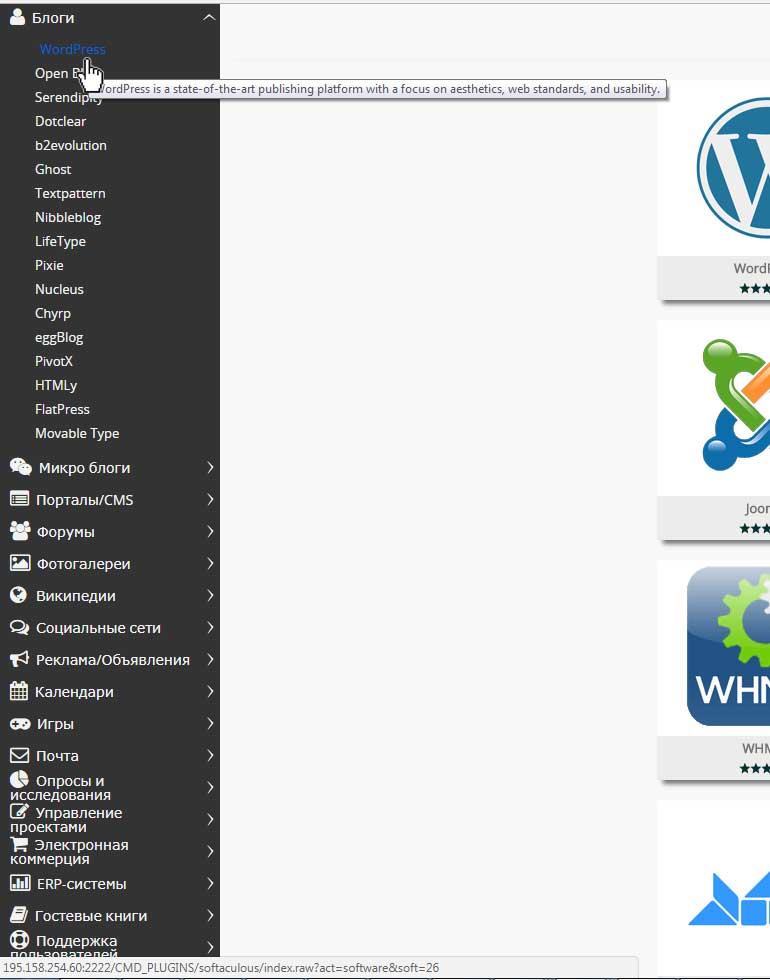Open the Электронная коммерция category
The height and width of the screenshot is (980, 770).
pos(69,851)
